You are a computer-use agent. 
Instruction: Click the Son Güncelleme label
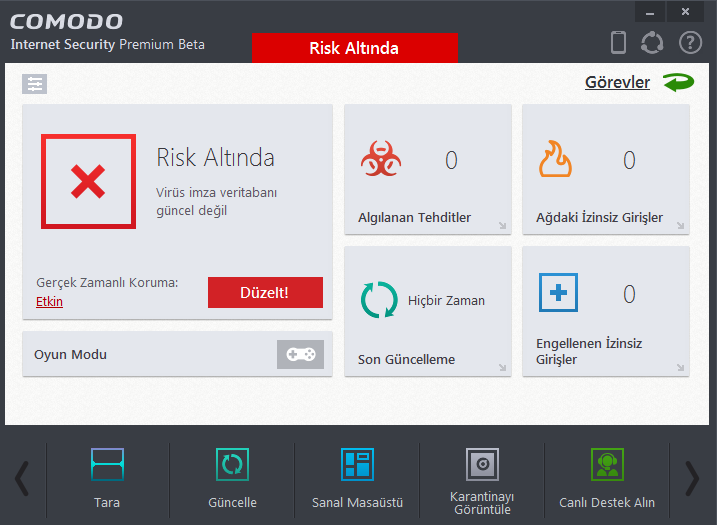[406, 359]
